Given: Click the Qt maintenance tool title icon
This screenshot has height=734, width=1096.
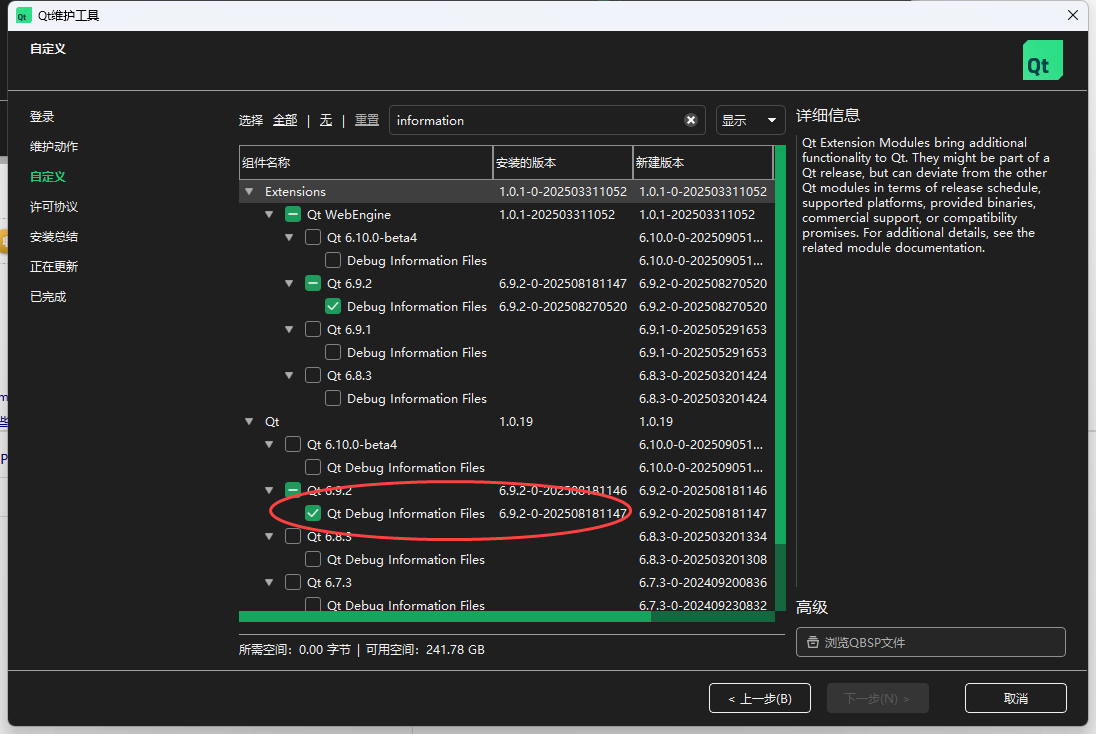Looking at the screenshot, I should [x=23, y=15].
